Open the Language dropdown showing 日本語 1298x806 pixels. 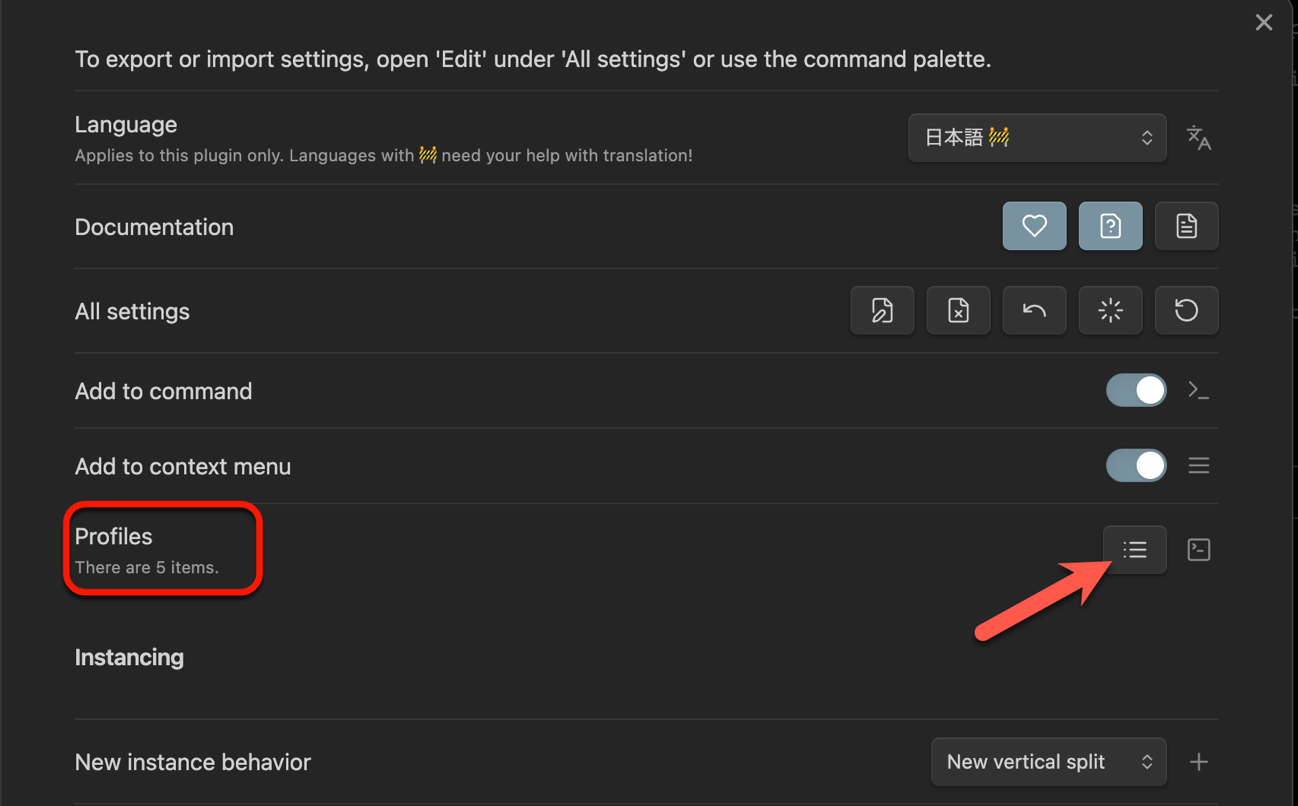[x=1036, y=138]
